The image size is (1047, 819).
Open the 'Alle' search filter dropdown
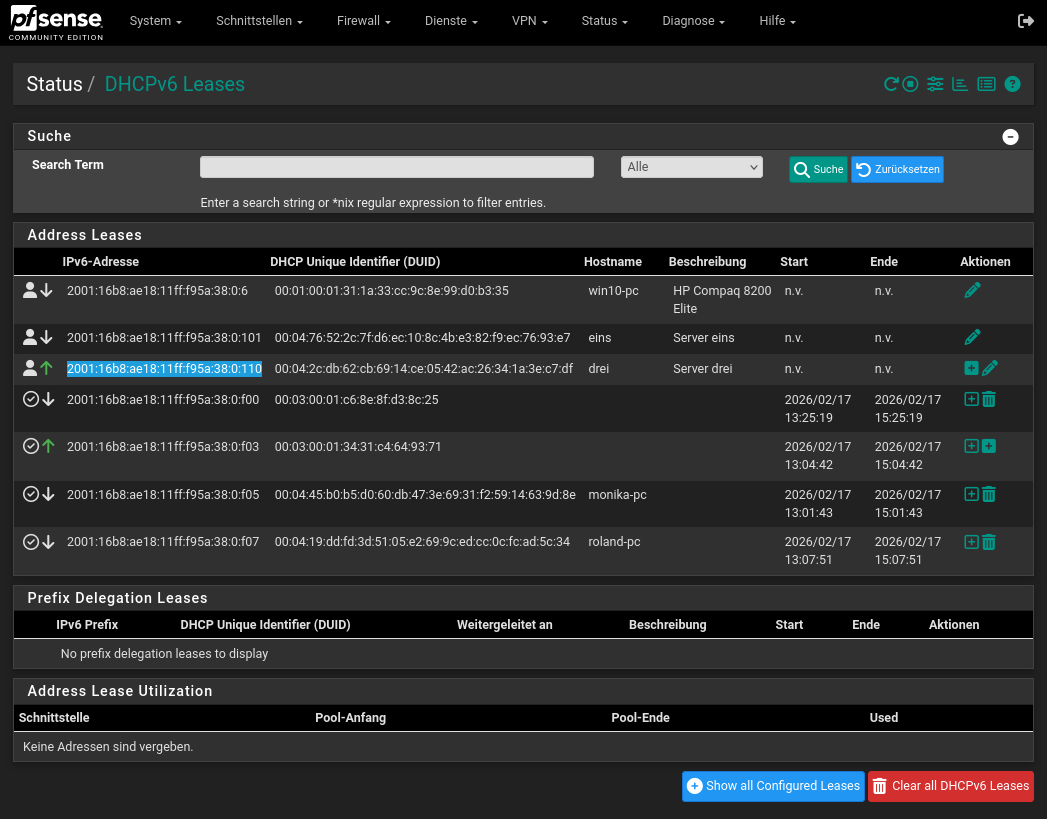692,167
